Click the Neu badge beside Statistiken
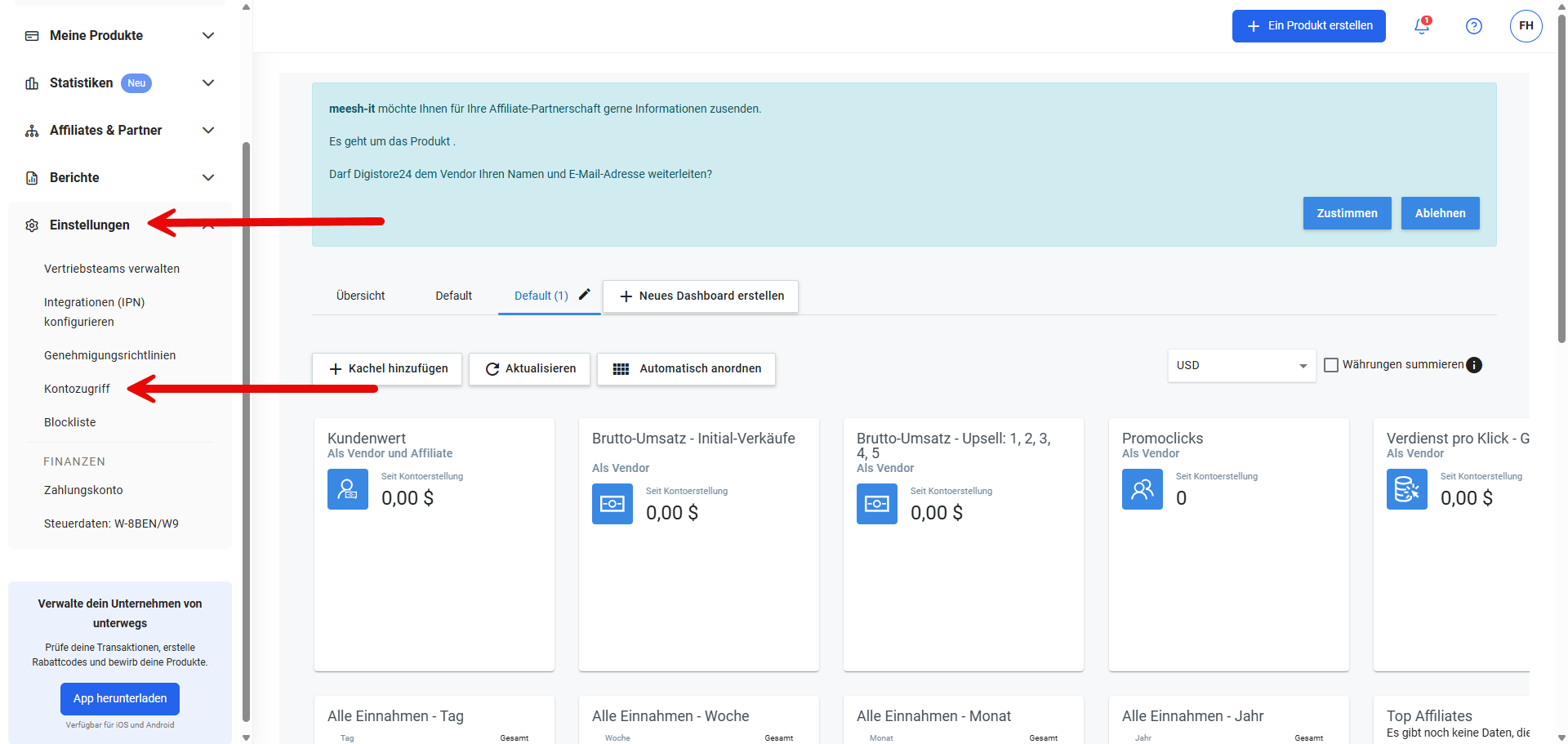The width and height of the screenshot is (1568, 744). pos(136,83)
